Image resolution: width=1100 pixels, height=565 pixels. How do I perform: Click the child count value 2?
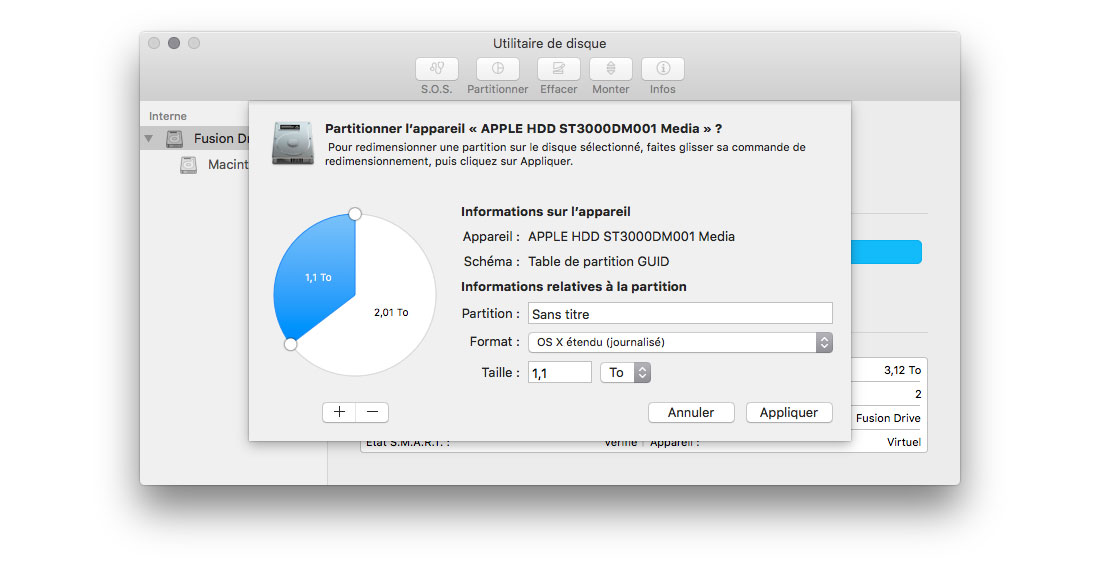point(918,394)
